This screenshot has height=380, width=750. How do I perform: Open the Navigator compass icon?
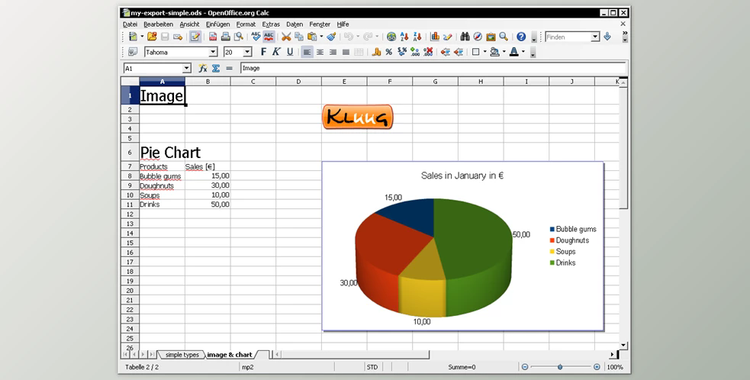tap(477, 36)
